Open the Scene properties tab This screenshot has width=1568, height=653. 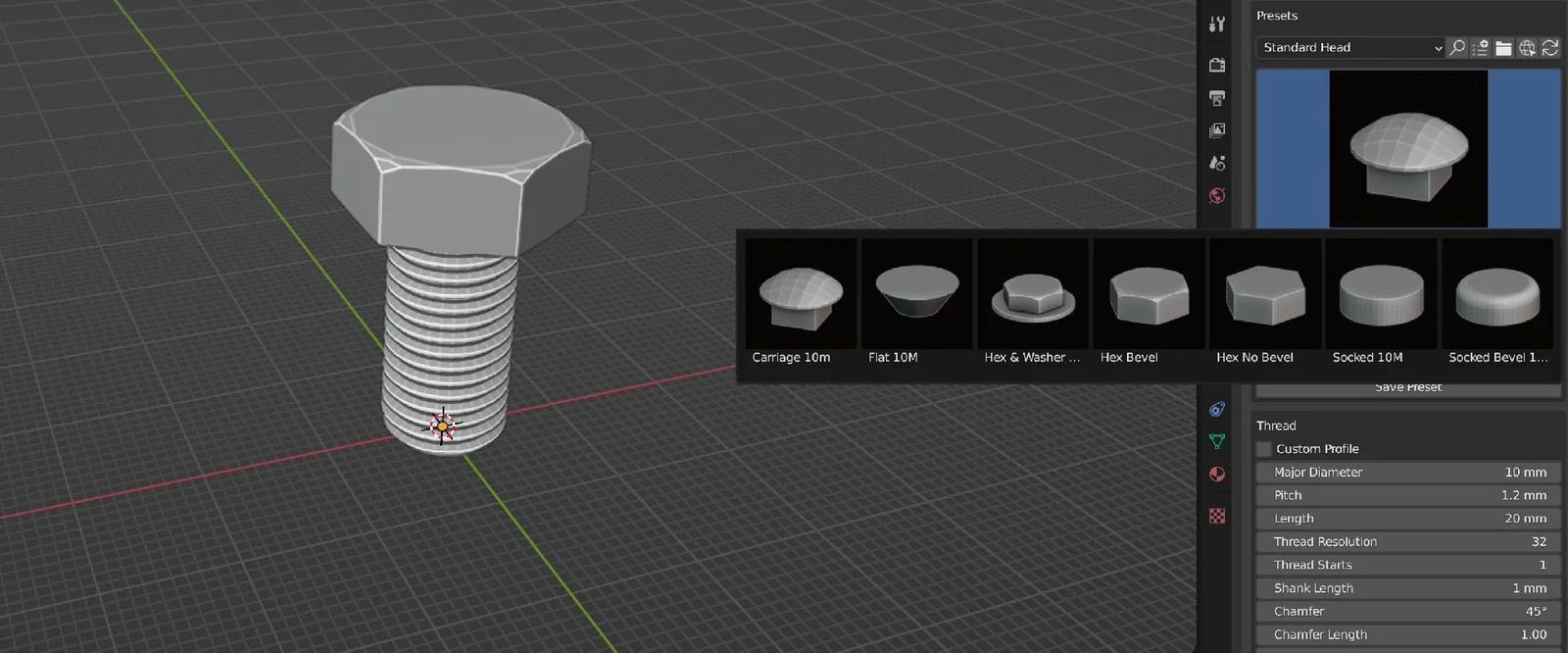click(1217, 163)
